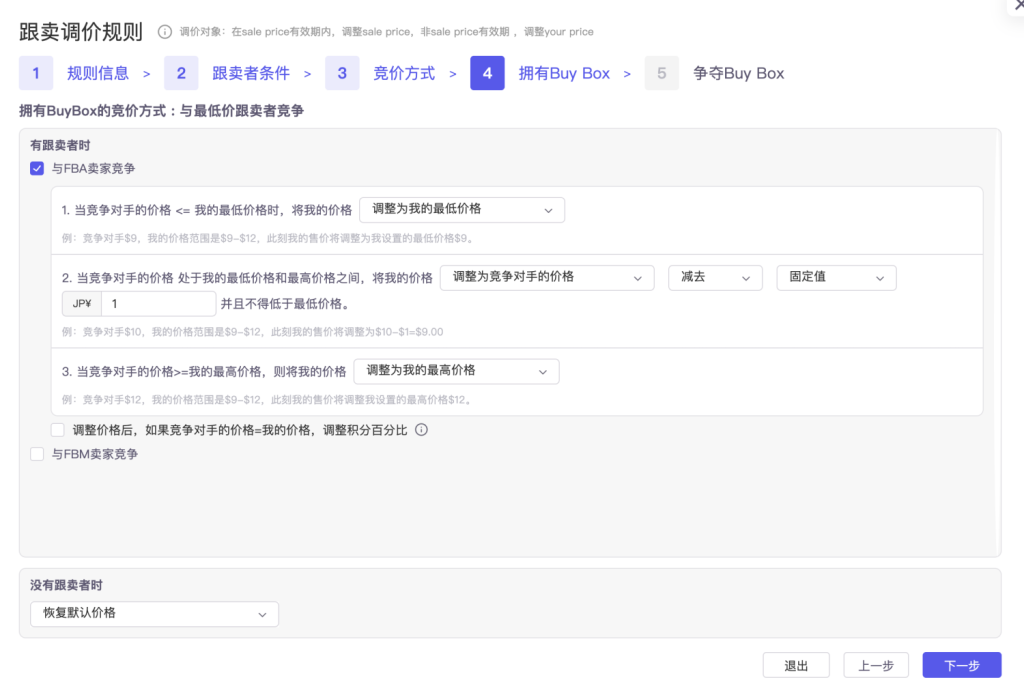
Task: Open the 调整为我的最高价格 dropdown
Action: click(456, 372)
